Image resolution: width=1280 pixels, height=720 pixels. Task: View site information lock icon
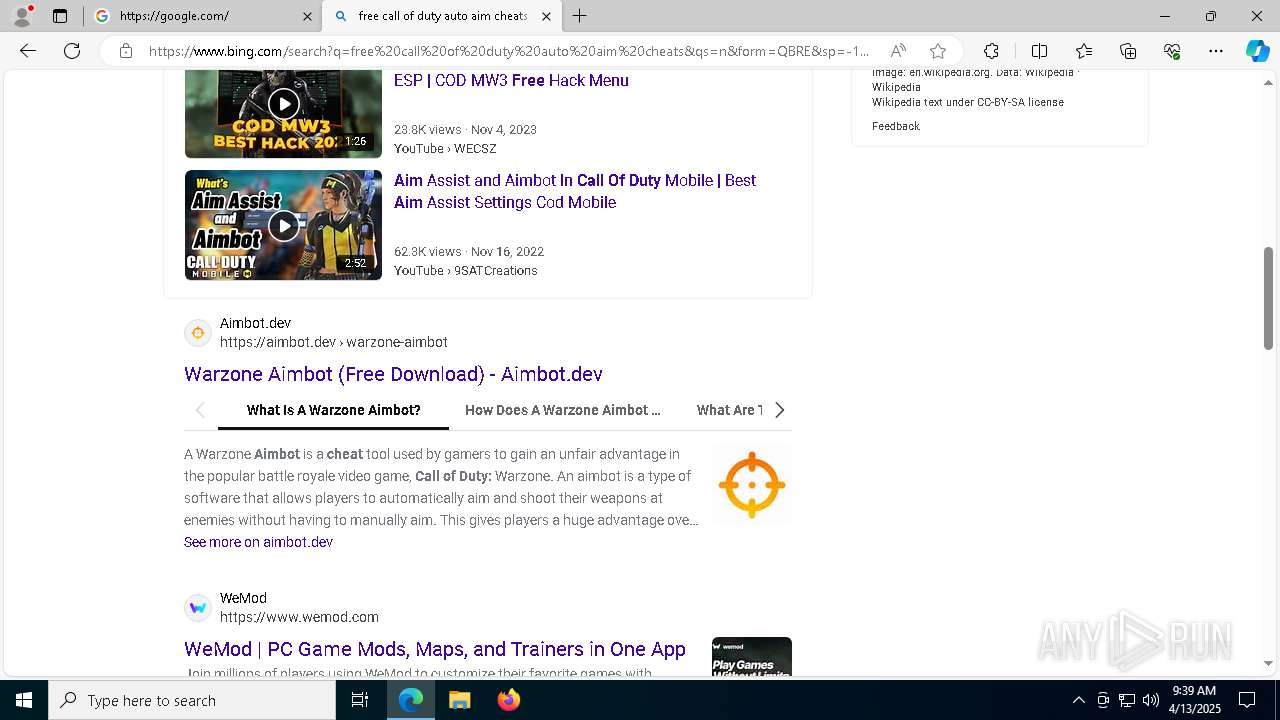[x=125, y=51]
